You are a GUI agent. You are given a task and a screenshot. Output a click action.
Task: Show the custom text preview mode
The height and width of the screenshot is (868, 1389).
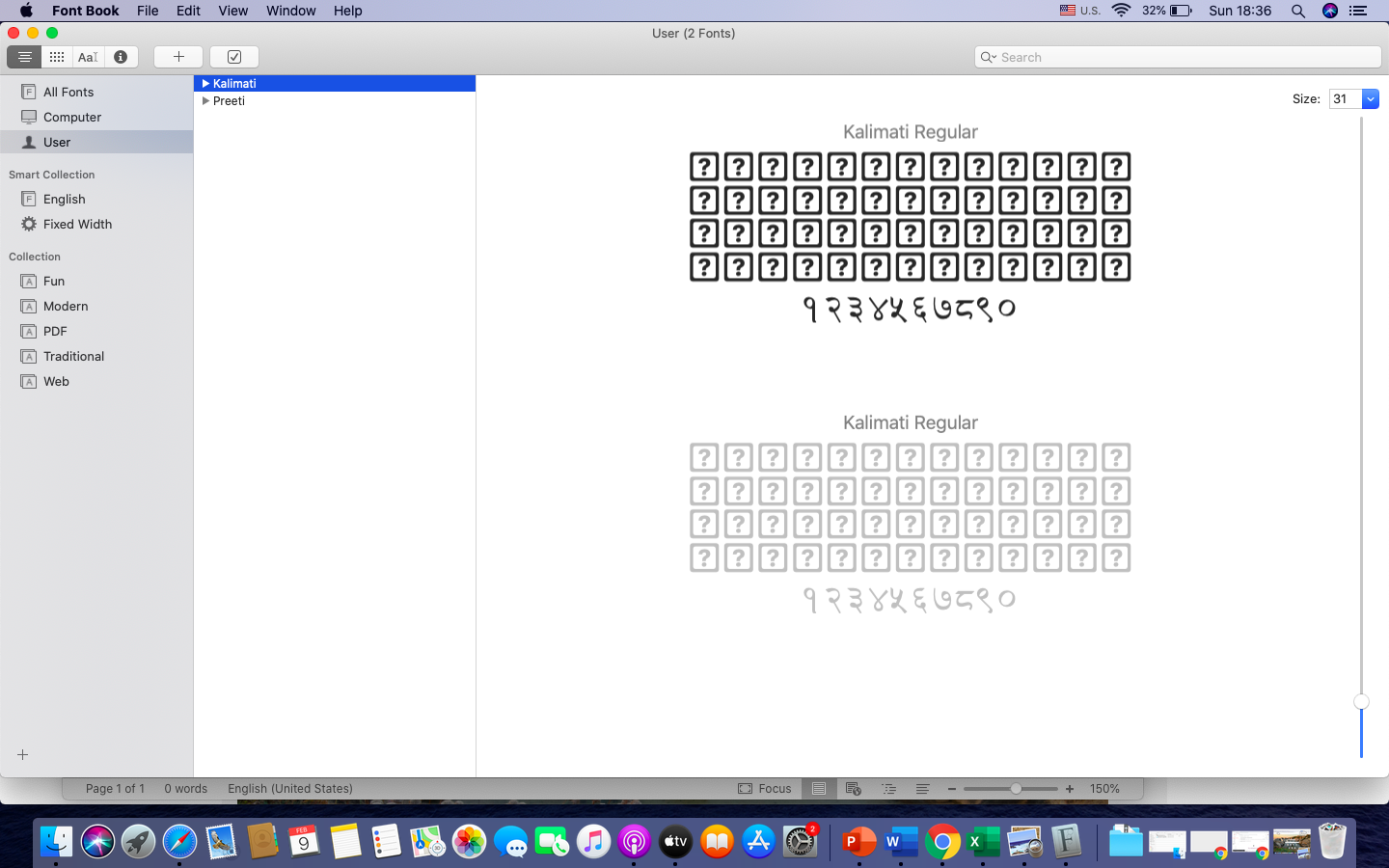(x=88, y=57)
